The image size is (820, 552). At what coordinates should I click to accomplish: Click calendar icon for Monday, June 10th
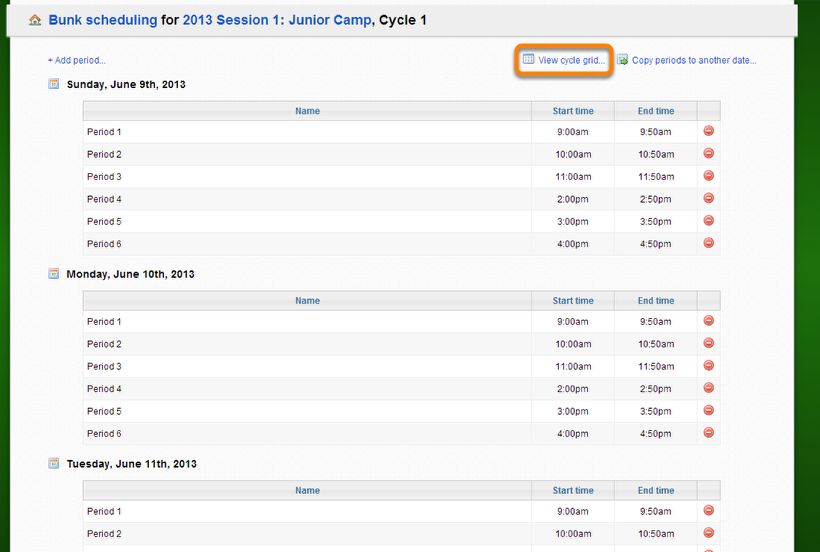[54, 274]
